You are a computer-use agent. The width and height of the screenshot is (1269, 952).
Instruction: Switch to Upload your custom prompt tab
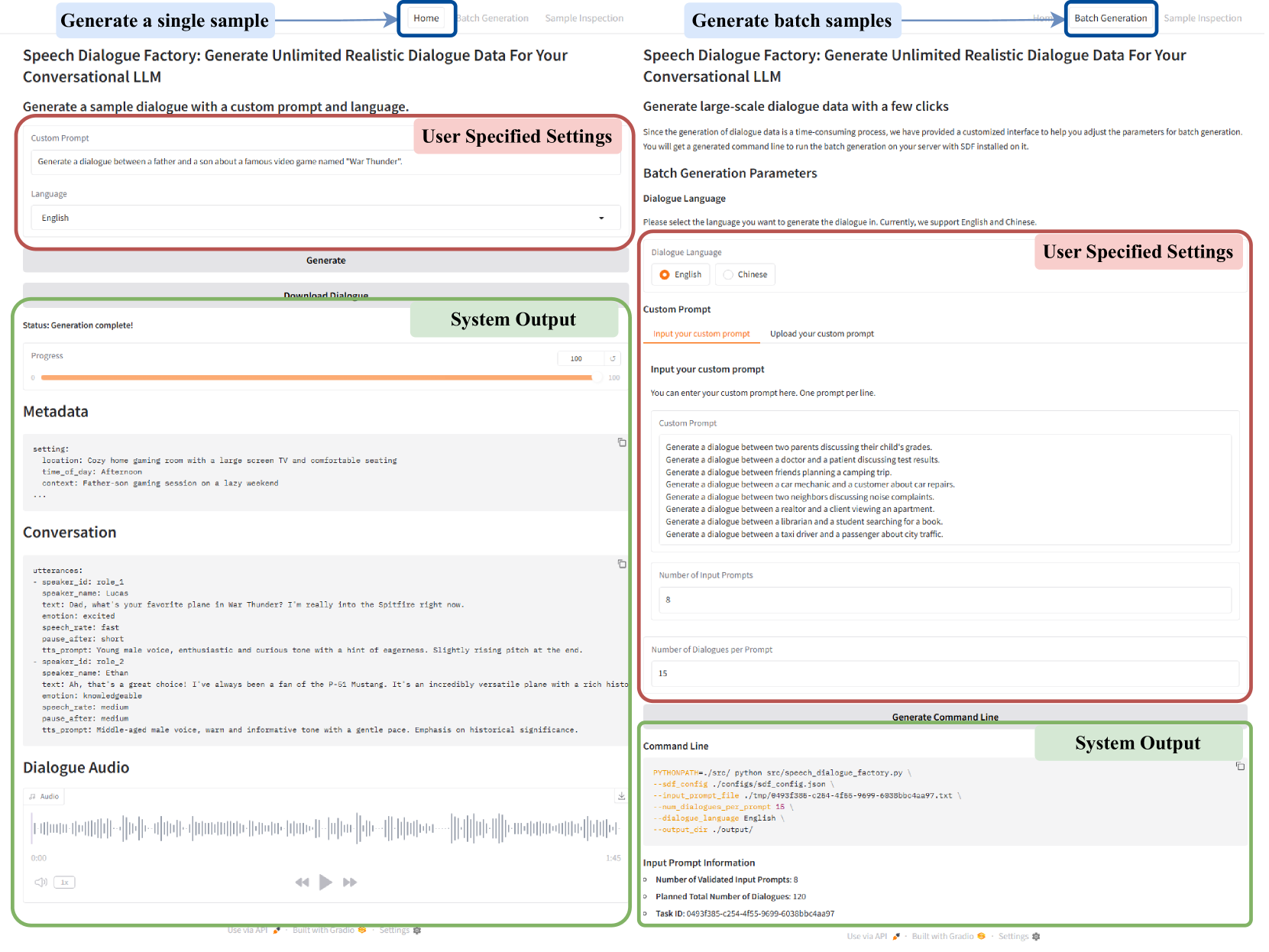822,334
